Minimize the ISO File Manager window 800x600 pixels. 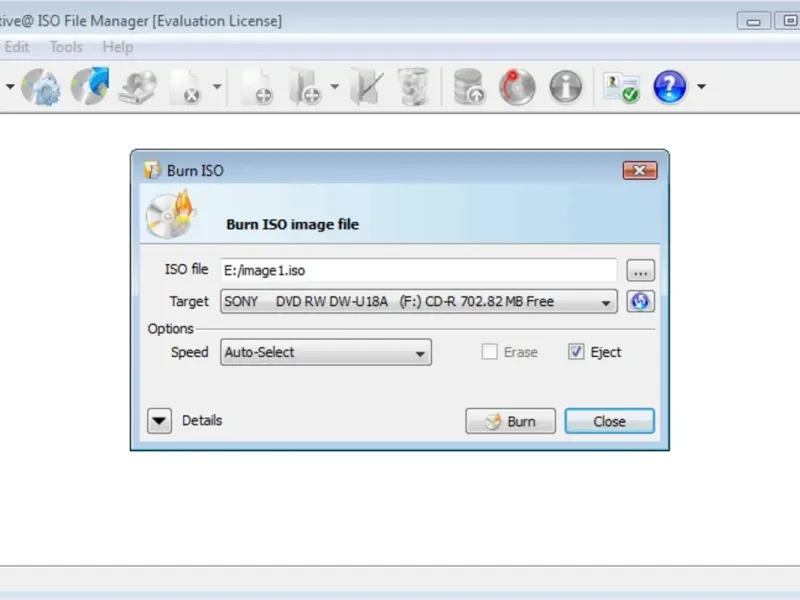tap(754, 21)
